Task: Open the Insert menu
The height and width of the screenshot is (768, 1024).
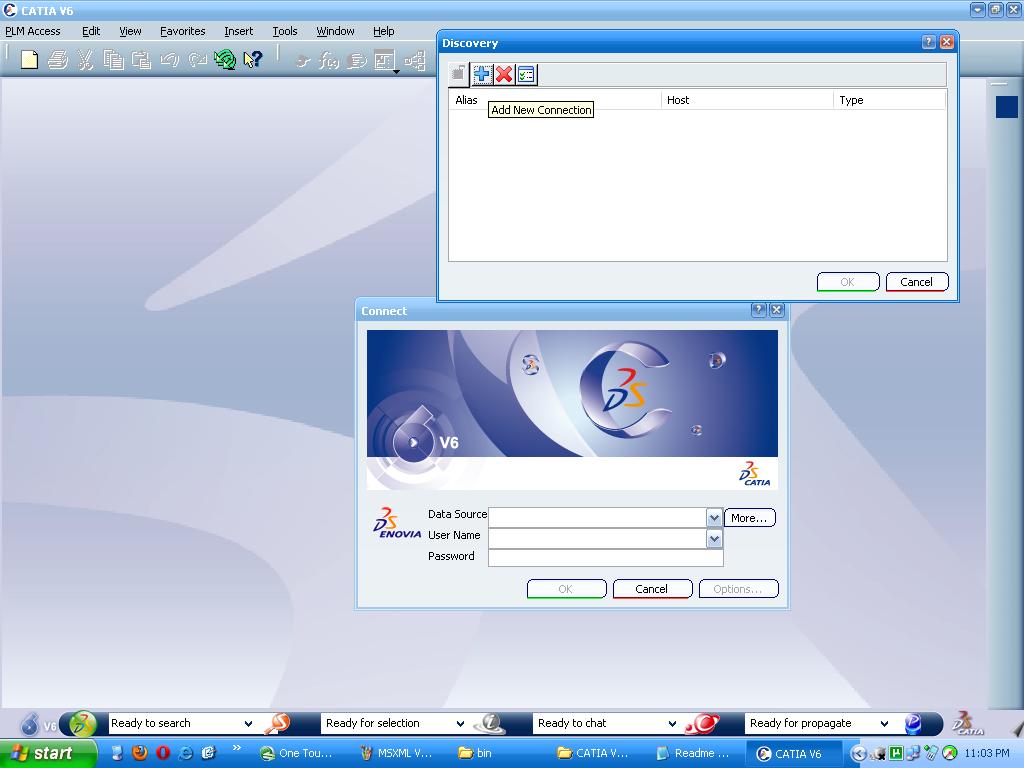Action: click(238, 31)
